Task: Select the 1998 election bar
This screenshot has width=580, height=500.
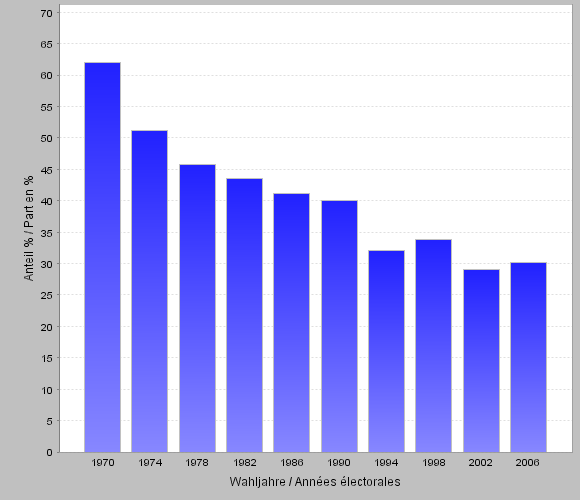Action: click(434, 346)
